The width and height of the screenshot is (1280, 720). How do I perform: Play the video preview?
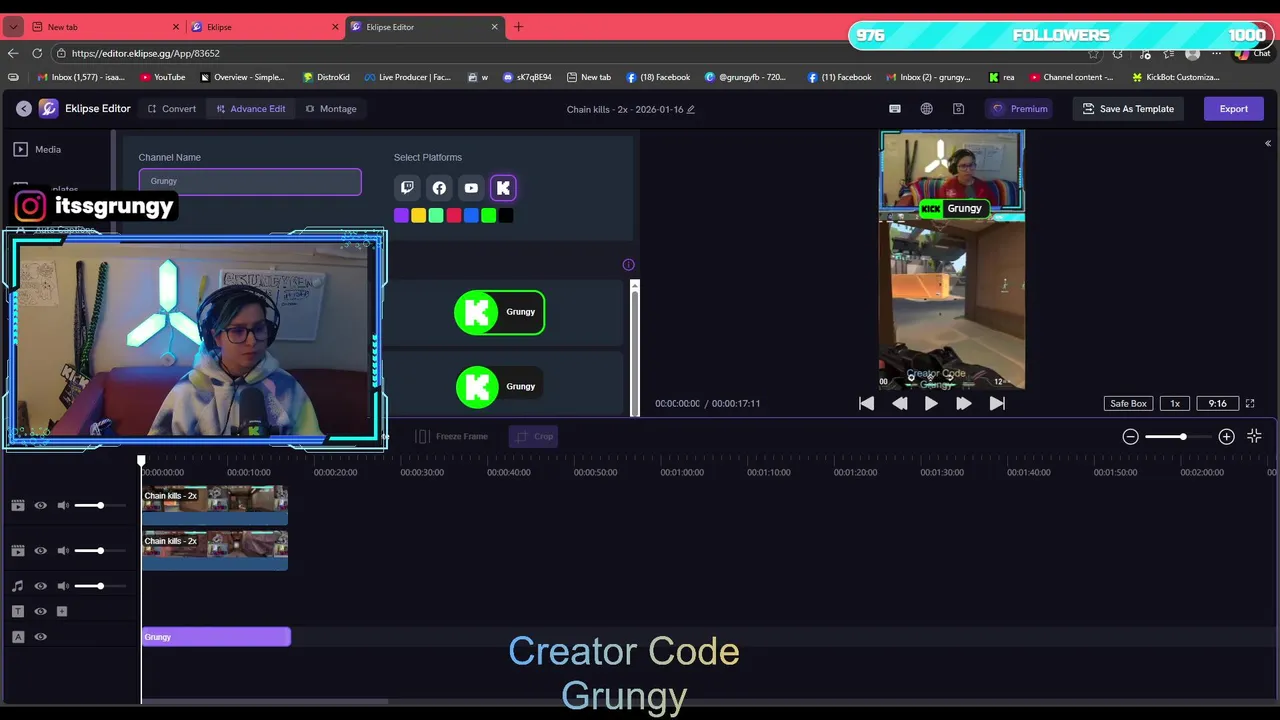click(x=931, y=403)
